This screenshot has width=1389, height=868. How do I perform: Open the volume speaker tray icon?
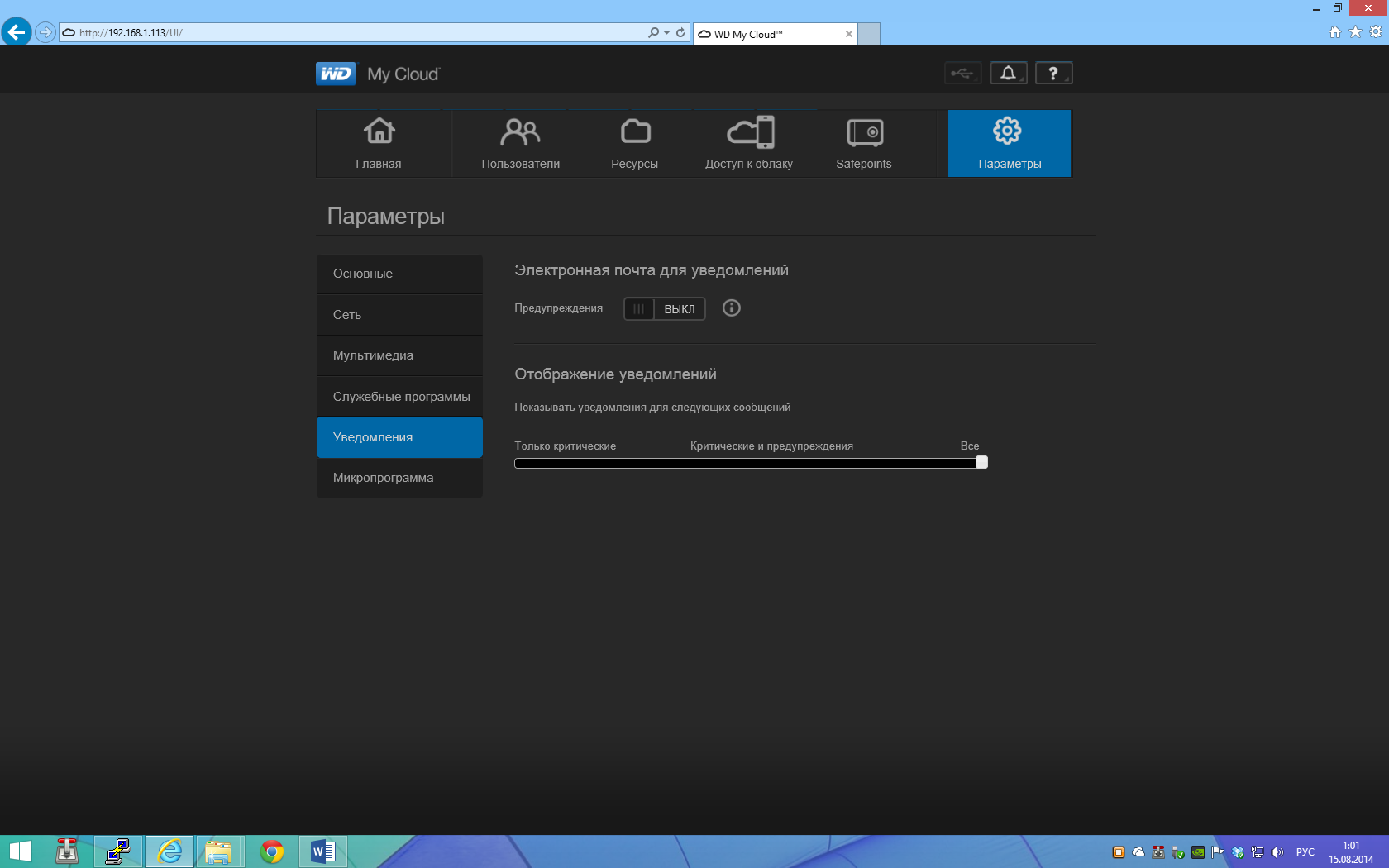click(x=1277, y=852)
